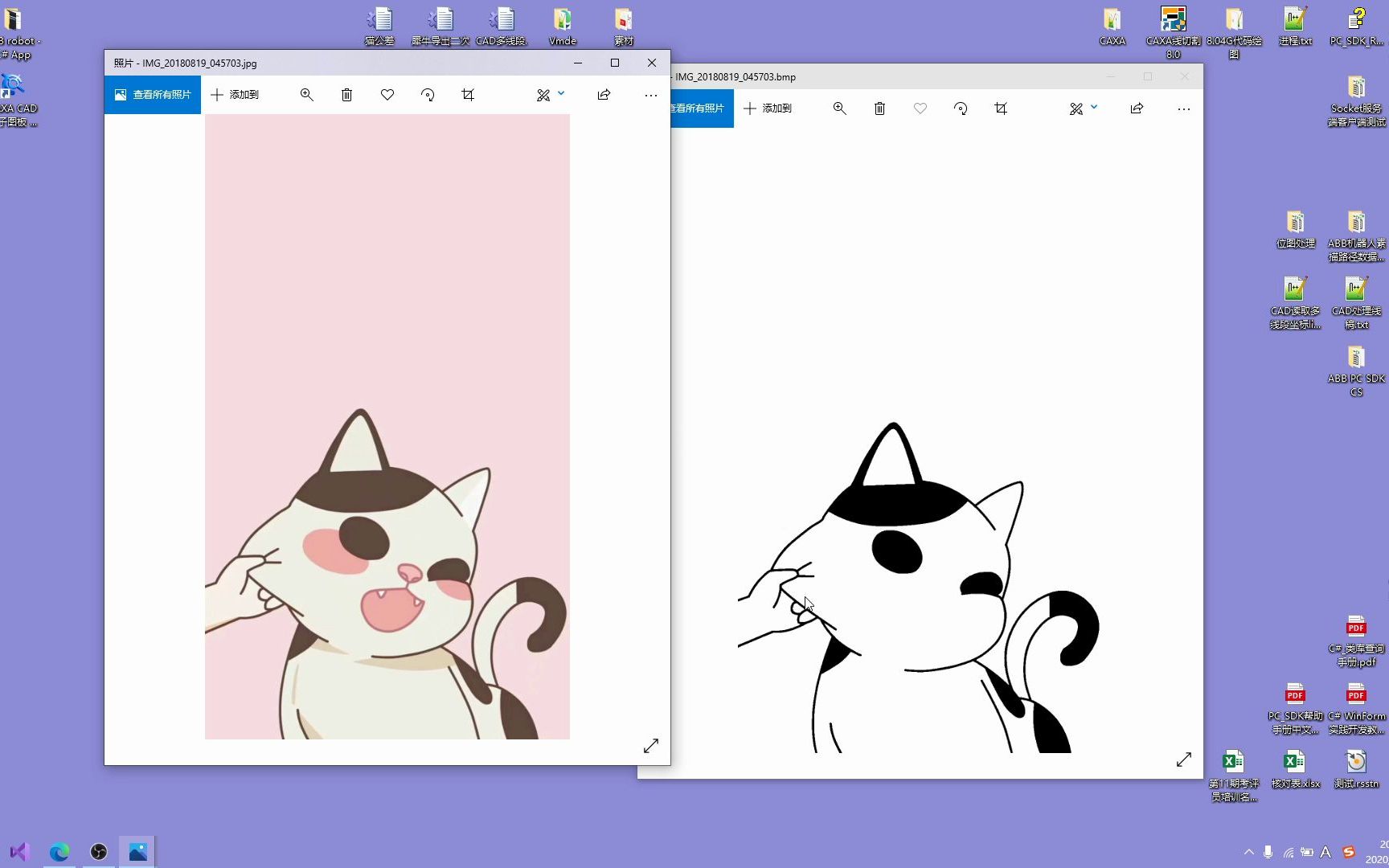Open the bmp window's more options menu
The height and width of the screenshot is (868, 1389).
[1184, 108]
